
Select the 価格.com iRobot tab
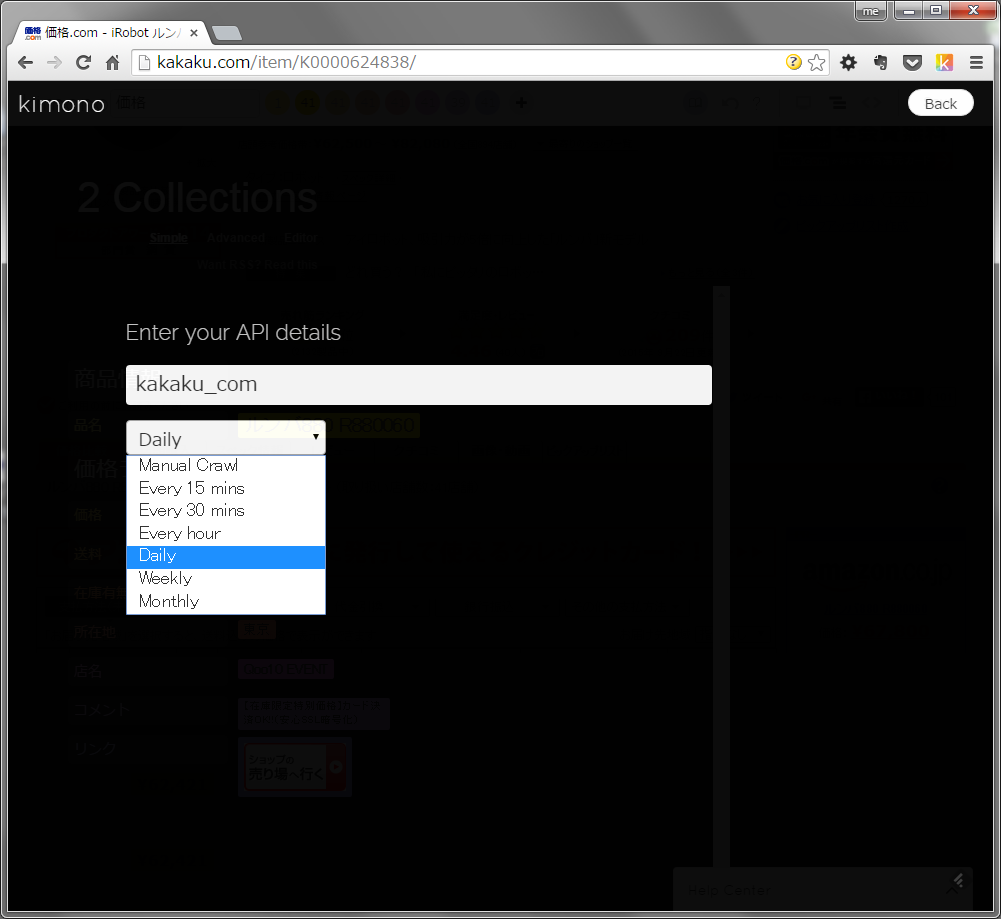(x=110, y=33)
